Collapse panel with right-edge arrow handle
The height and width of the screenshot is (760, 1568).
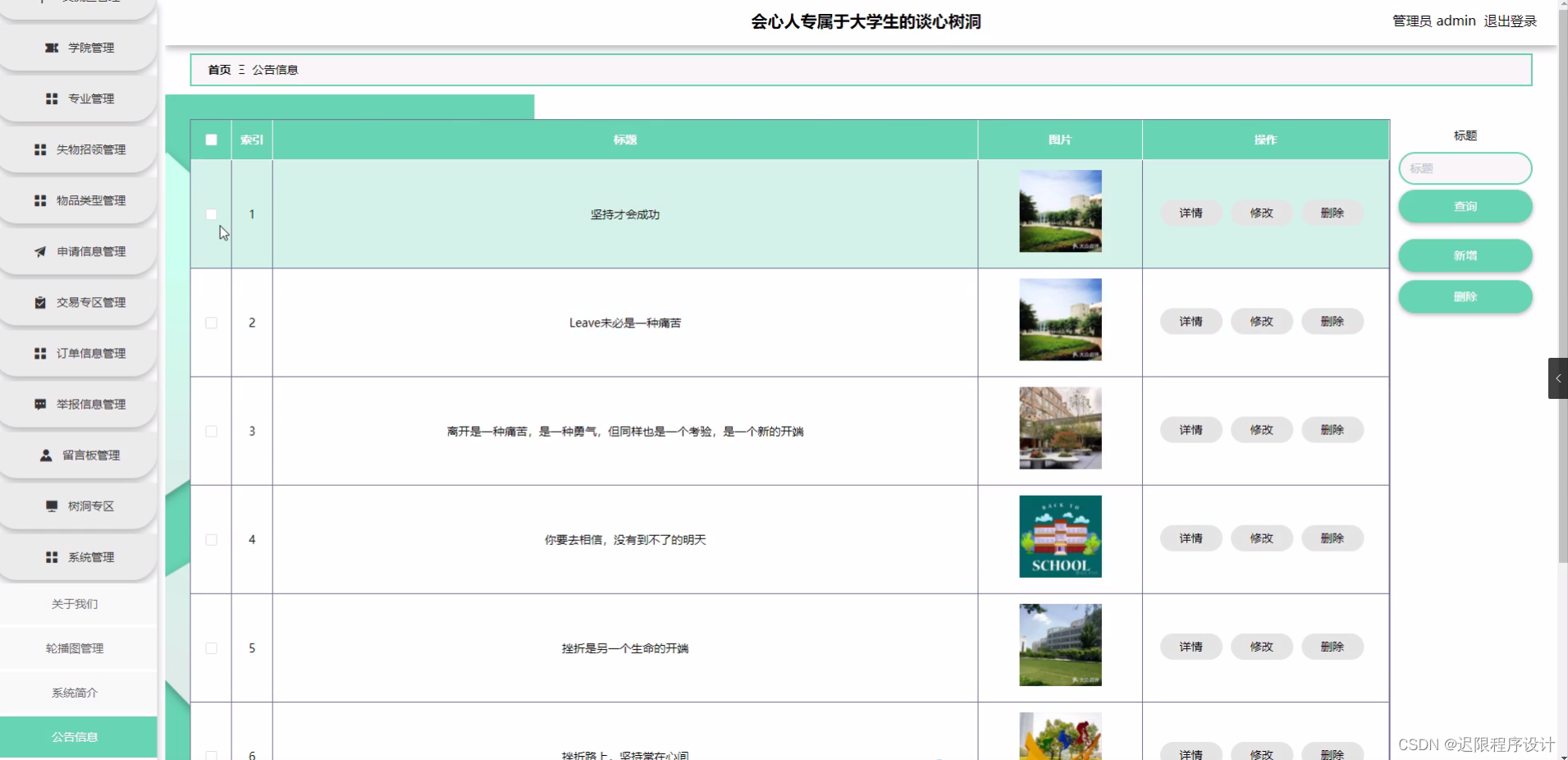click(x=1557, y=378)
